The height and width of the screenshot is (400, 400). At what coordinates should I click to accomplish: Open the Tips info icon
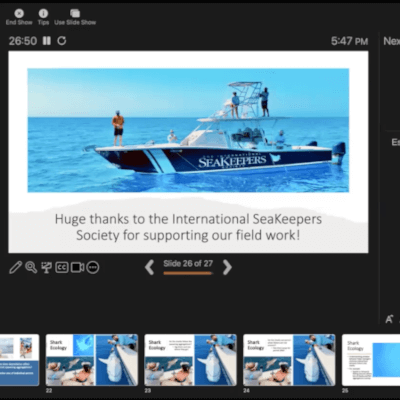43,13
